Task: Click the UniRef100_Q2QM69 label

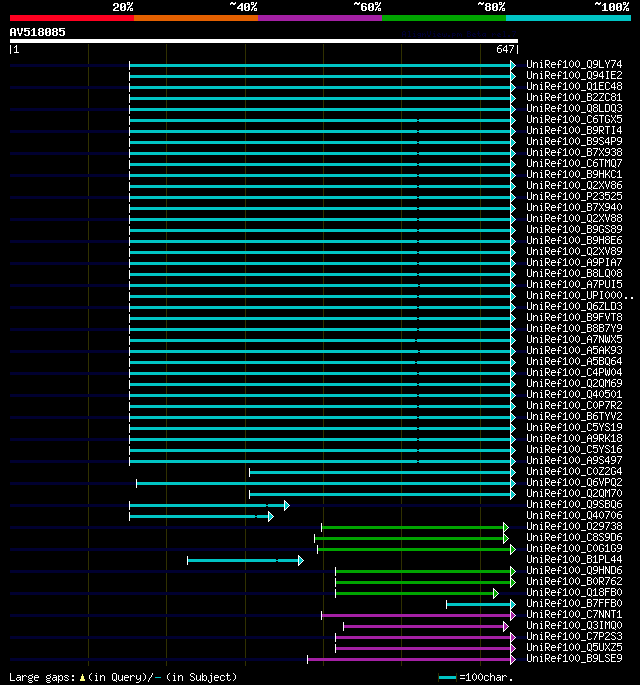Action: tap(574, 383)
